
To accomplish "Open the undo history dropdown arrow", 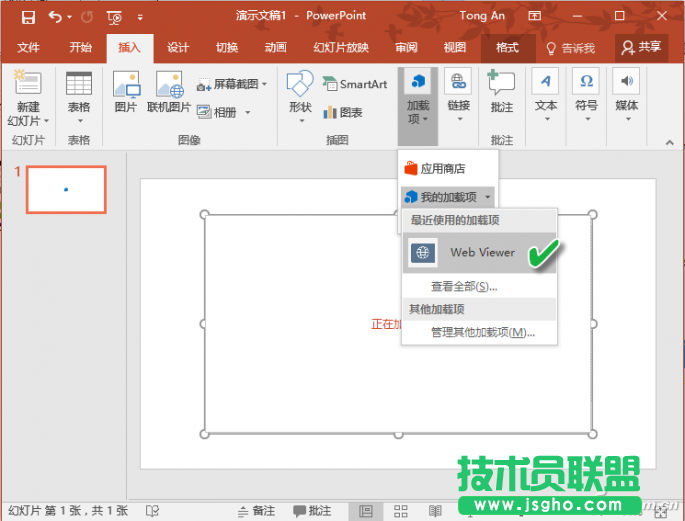I will coord(69,17).
